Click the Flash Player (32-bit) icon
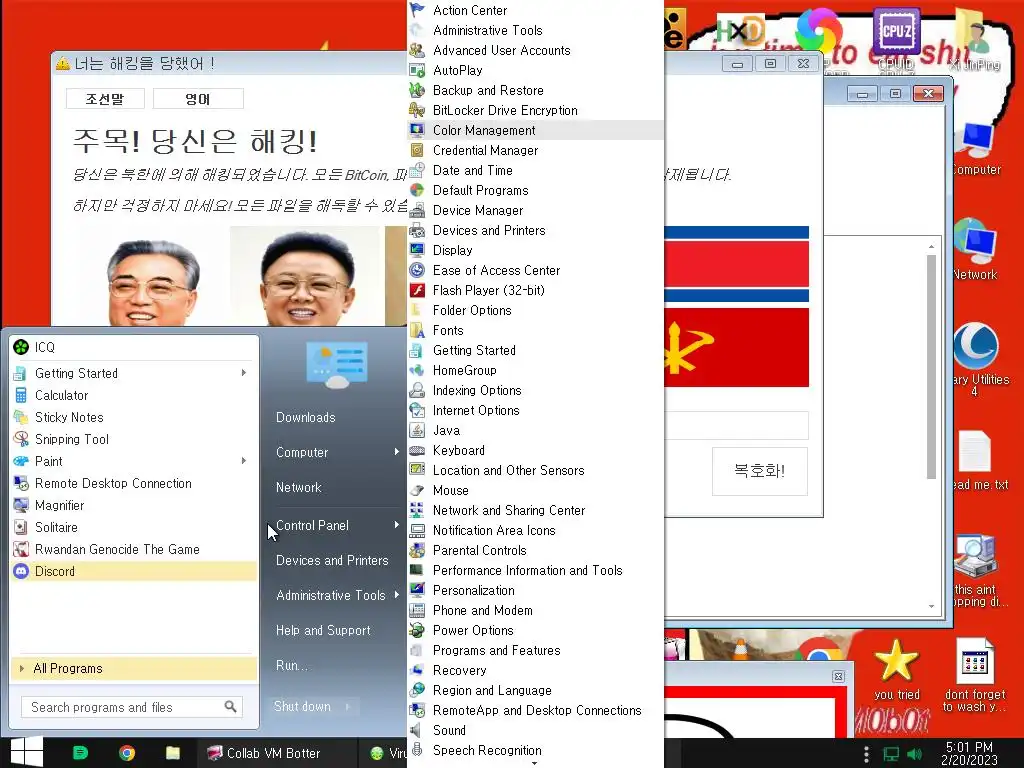The image size is (1024, 768). pos(417,290)
